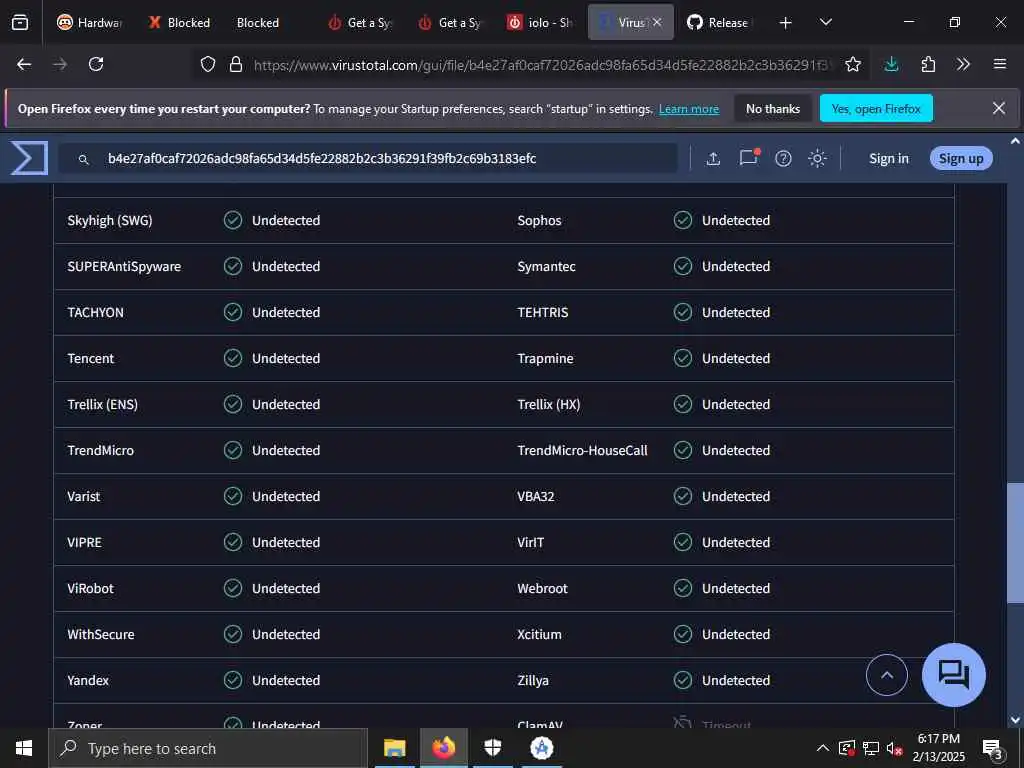Open the Action Center notifications icon
1024x768 pixels.
(x=993, y=749)
